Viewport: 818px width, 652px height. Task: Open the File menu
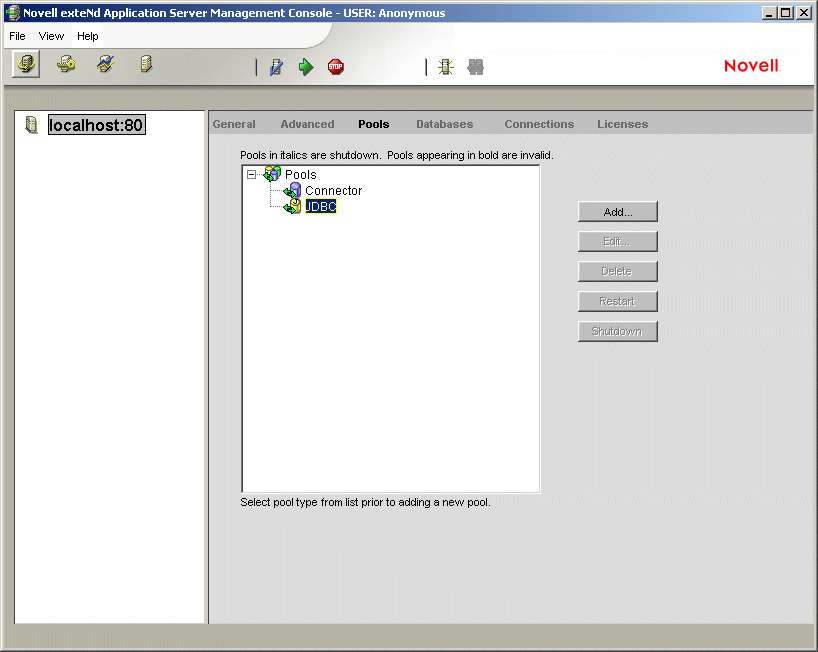click(x=17, y=36)
